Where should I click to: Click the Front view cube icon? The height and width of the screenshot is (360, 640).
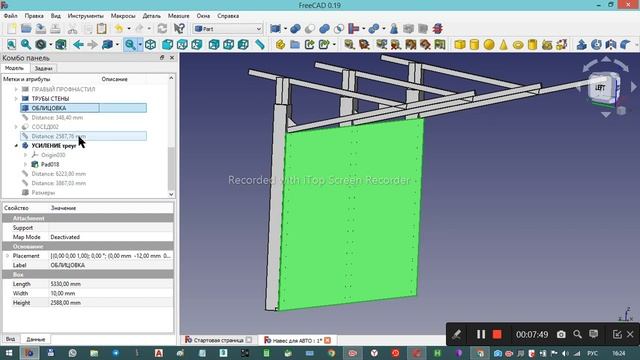(x=167, y=44)
